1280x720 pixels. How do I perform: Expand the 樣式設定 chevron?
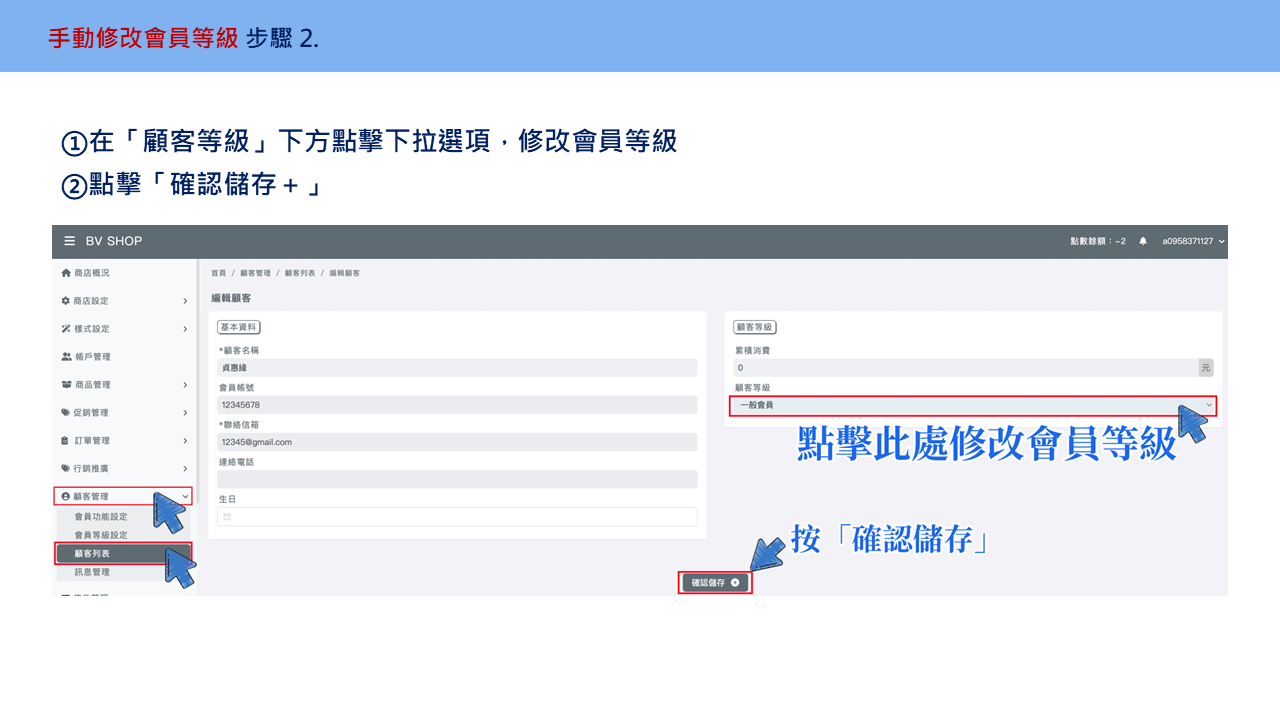(185, 329)
